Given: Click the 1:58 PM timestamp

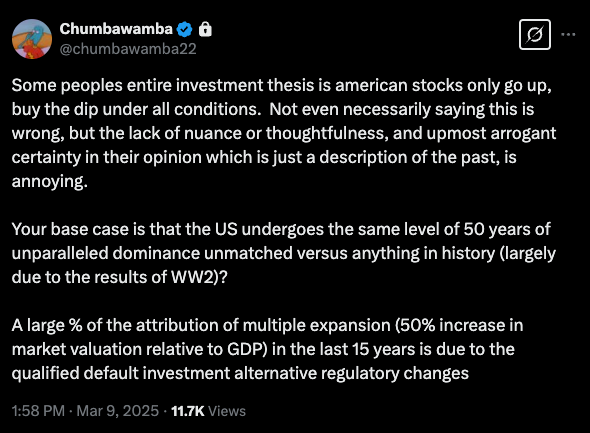Looking at the screenshot, I should [x=38, y=411].
